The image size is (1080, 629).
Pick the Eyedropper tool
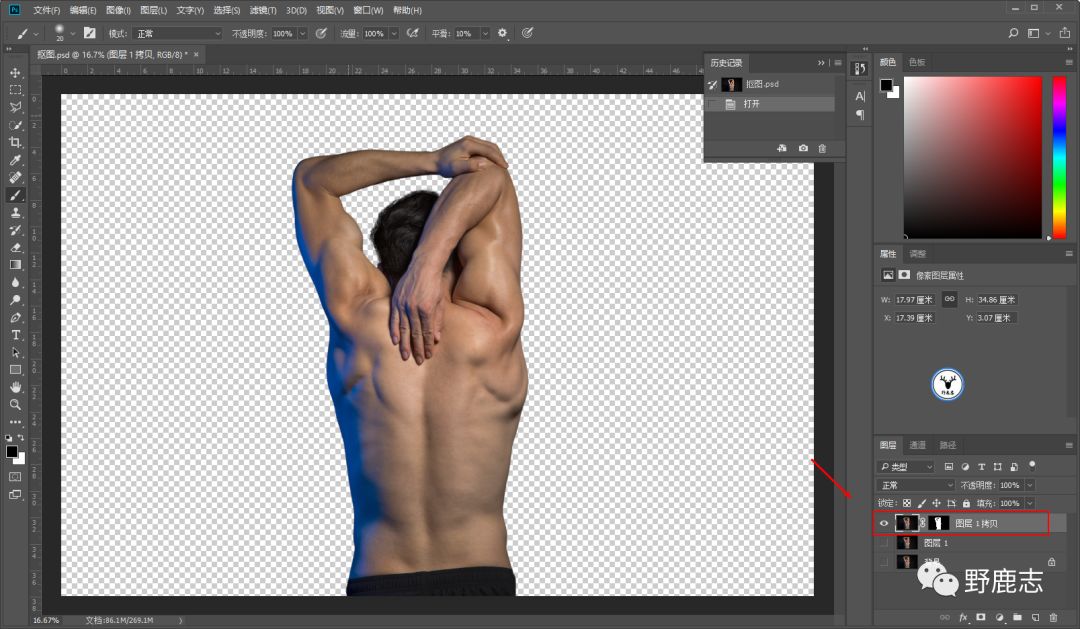(15, 160)
